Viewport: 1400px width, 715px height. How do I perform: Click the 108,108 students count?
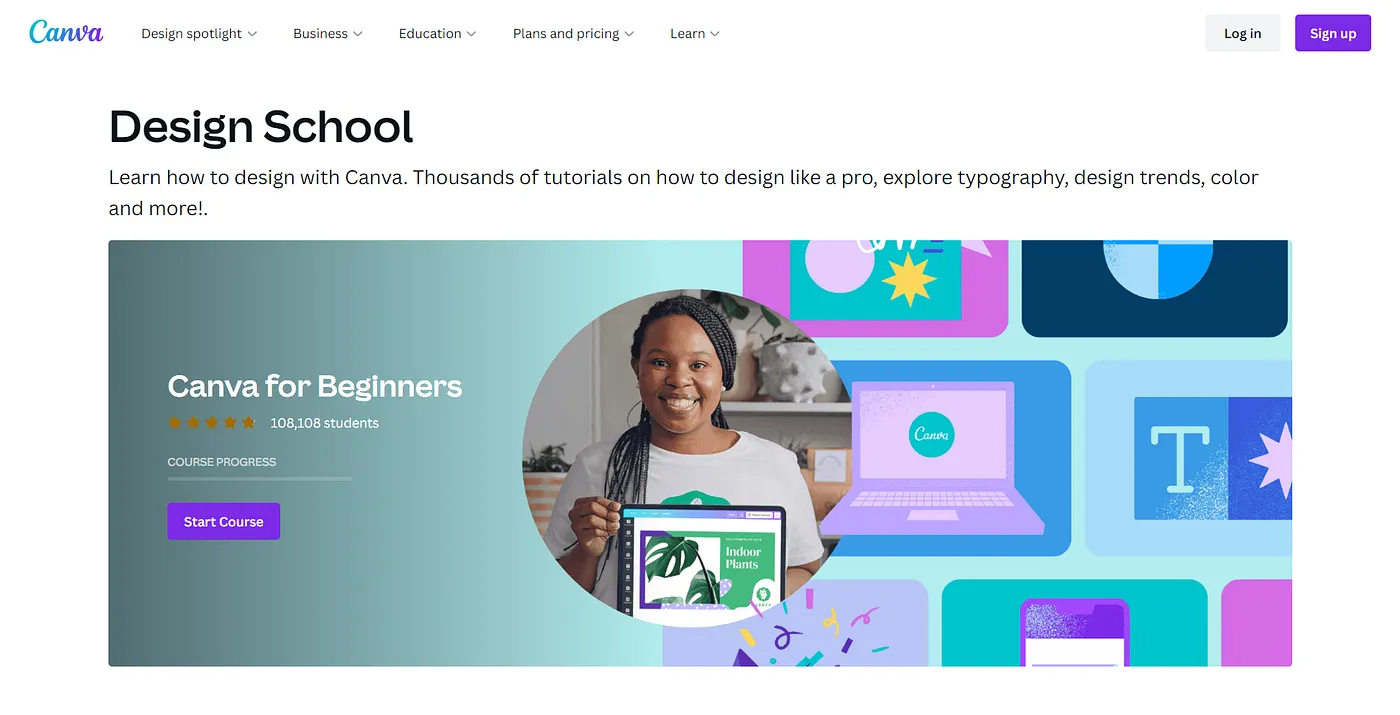click(x=324, y=423)
